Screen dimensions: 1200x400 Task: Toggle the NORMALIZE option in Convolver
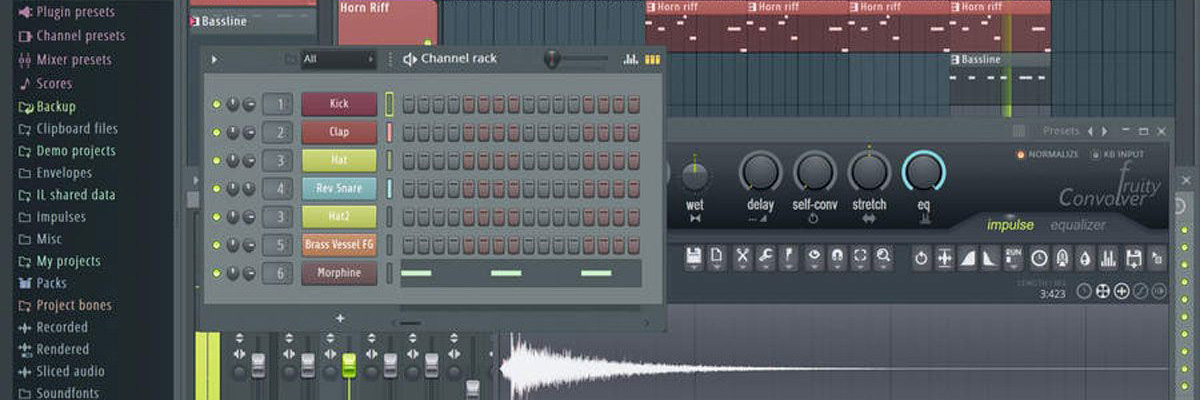1048,154
